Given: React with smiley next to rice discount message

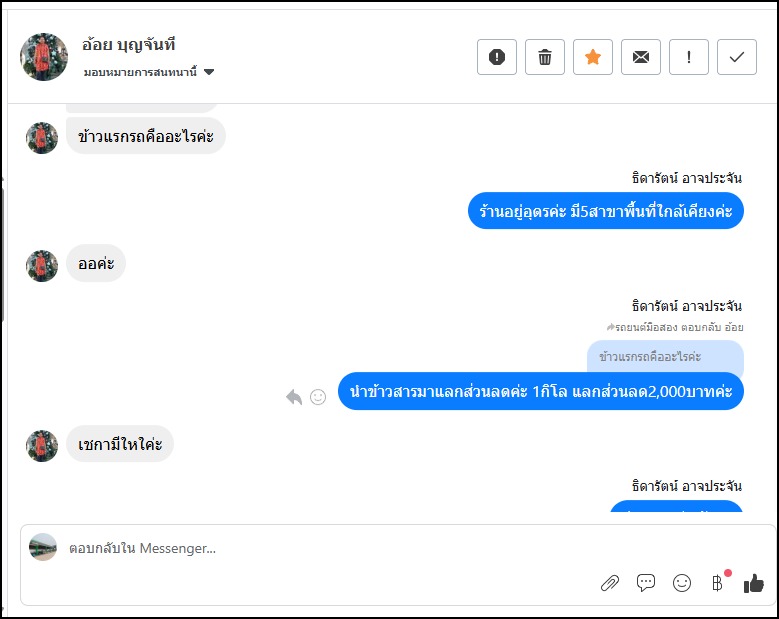Looking at the screenshot, I should [x=318, y=397].
